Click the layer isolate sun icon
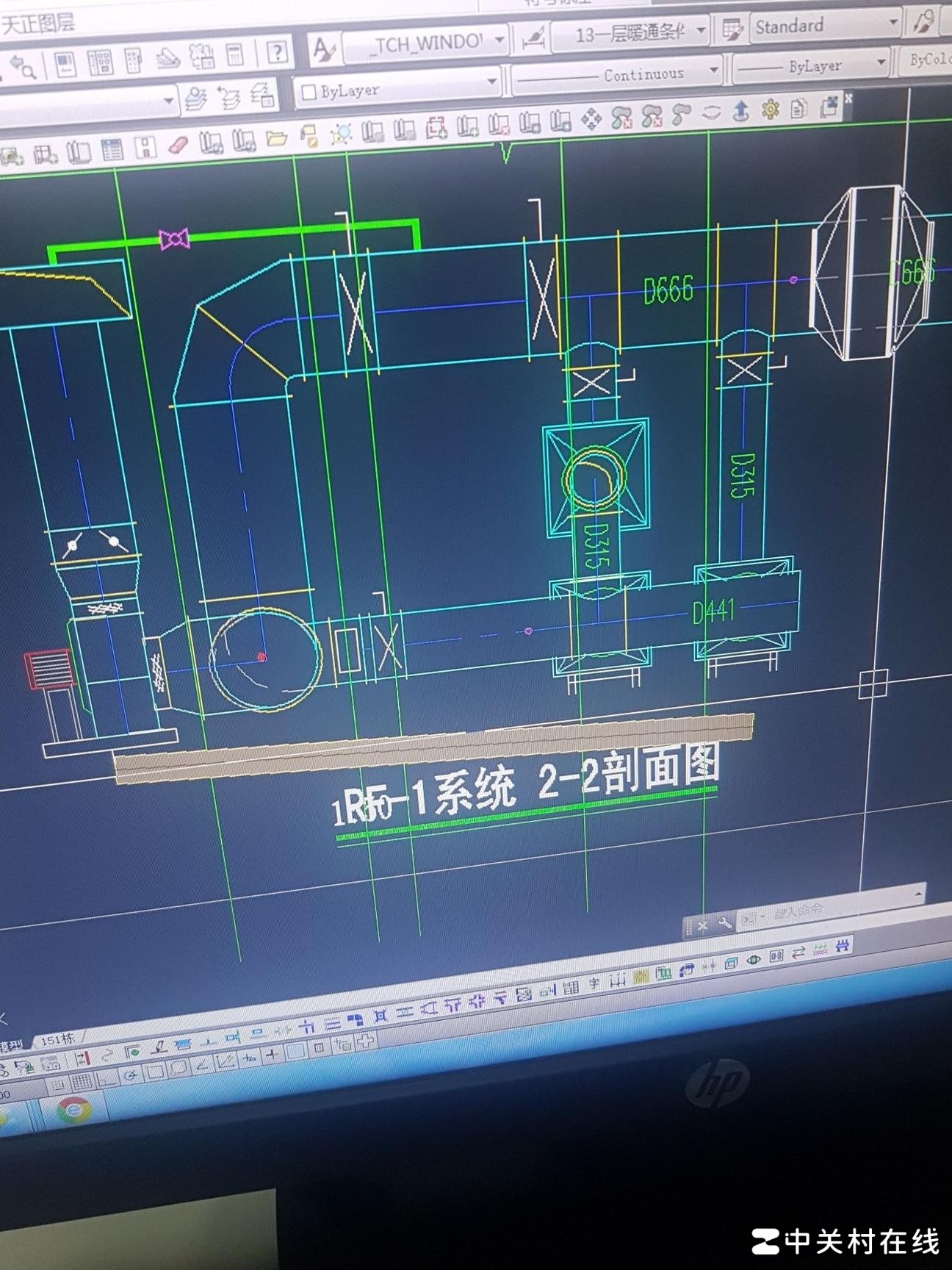Viewport: 952px width, 1270px height. tap(340, 134)
